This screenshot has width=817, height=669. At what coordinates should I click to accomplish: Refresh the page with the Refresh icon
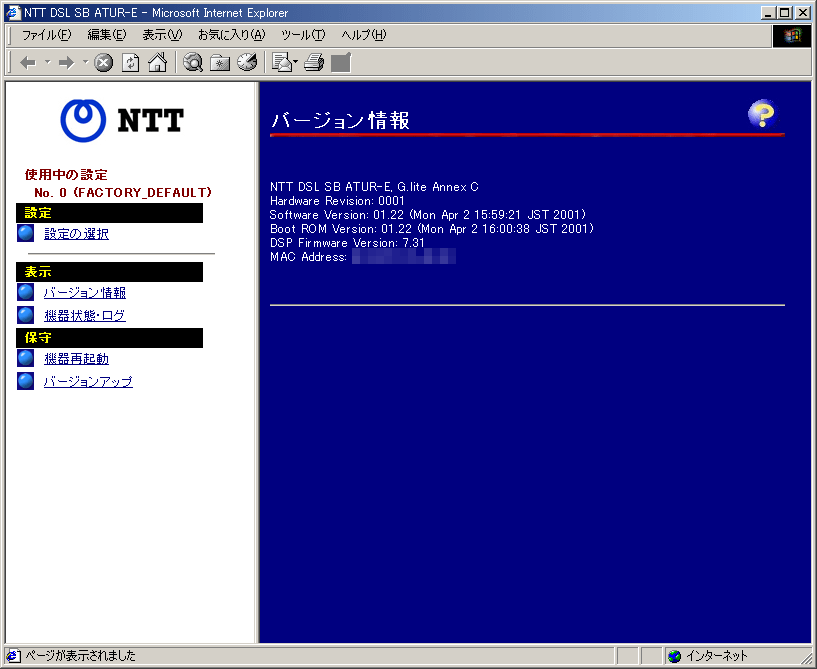click(x=130, y=63)
